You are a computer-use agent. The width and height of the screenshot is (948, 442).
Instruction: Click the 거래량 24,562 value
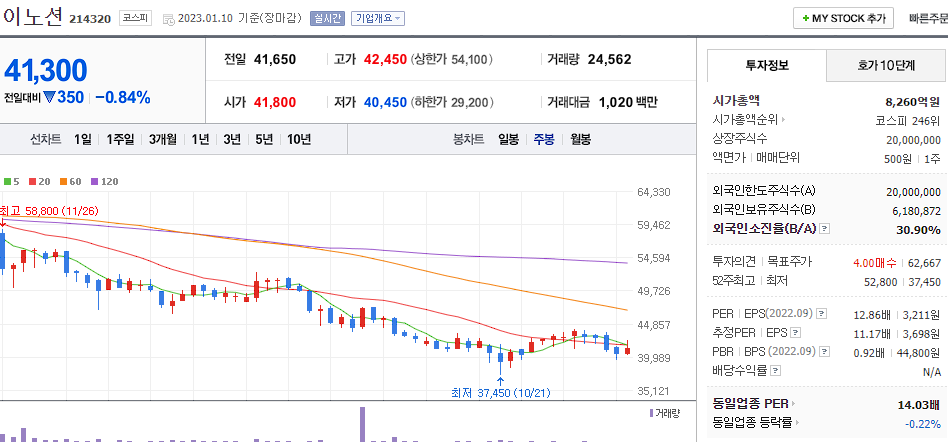pos(609,59)
